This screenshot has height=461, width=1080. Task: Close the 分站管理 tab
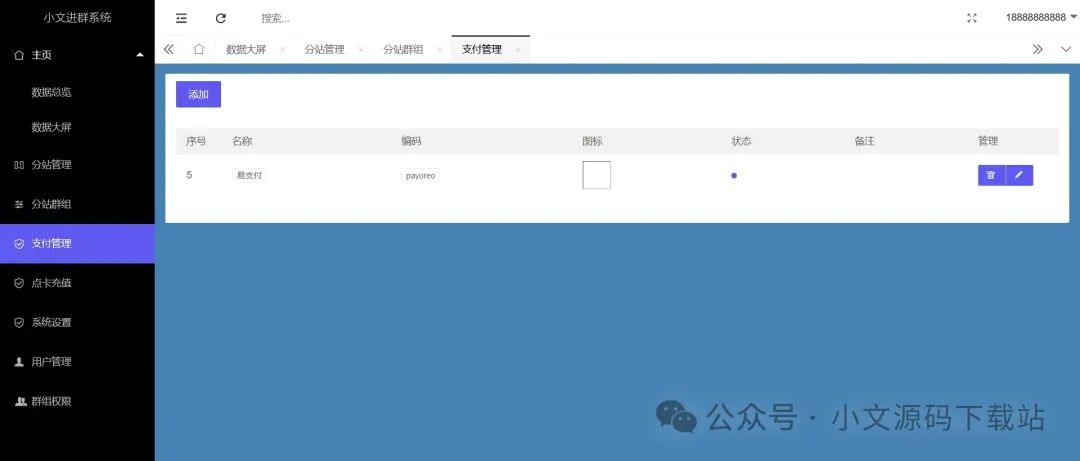point(361,50)
